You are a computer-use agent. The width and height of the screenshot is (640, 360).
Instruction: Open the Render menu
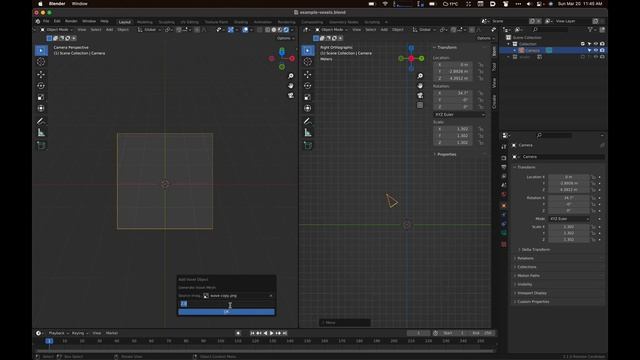pos(71,21)
